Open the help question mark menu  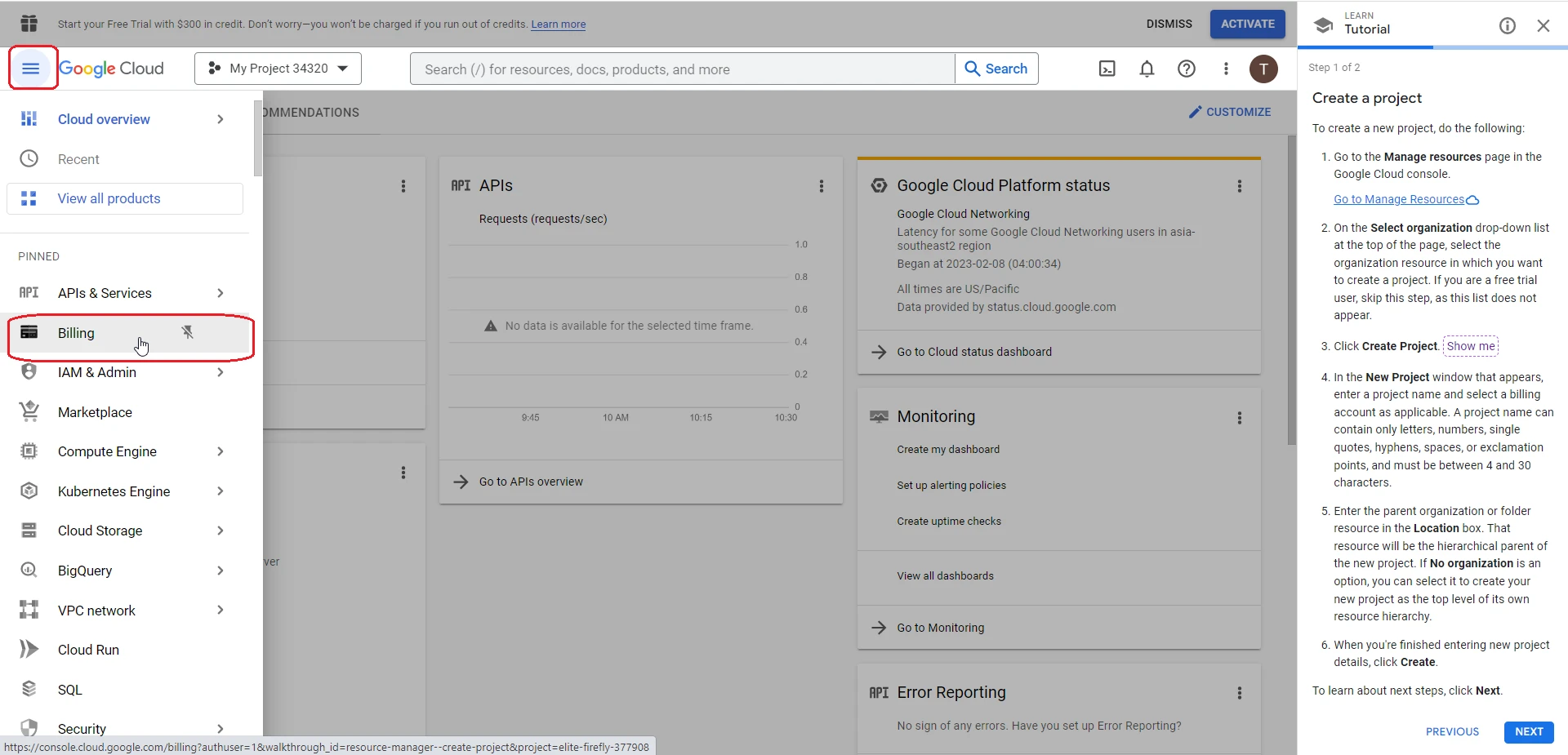(x=1187, y=69)
